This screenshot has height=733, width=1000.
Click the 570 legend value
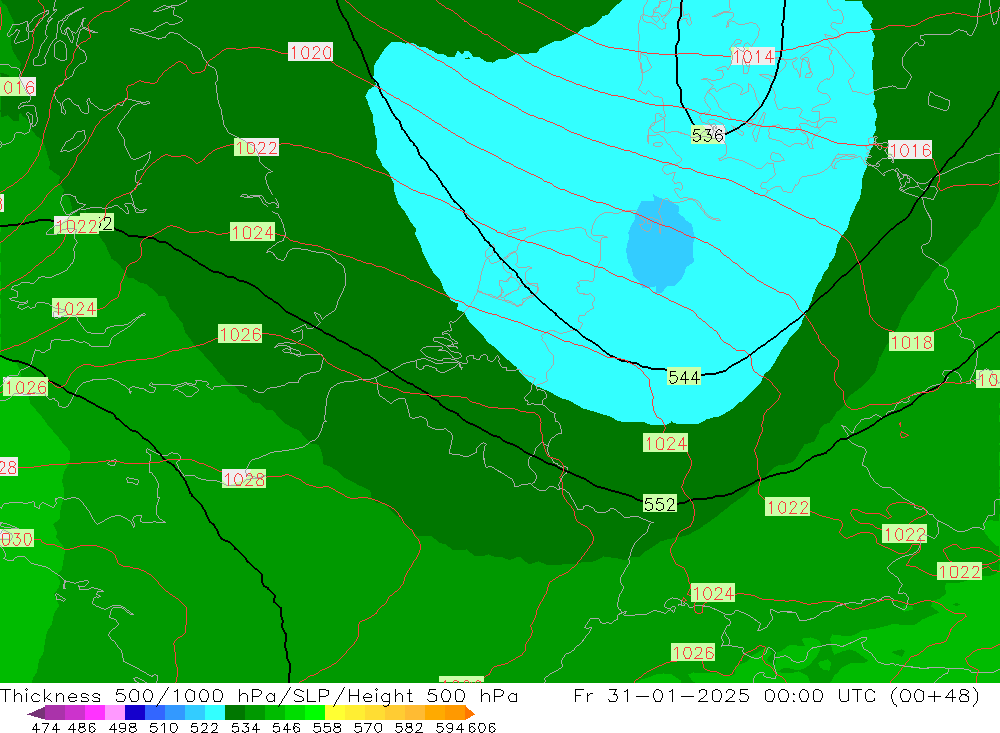368,727
